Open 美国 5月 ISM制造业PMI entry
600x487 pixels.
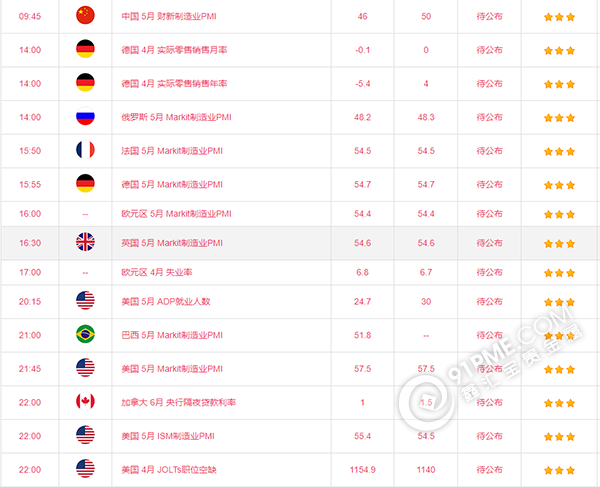168,436
